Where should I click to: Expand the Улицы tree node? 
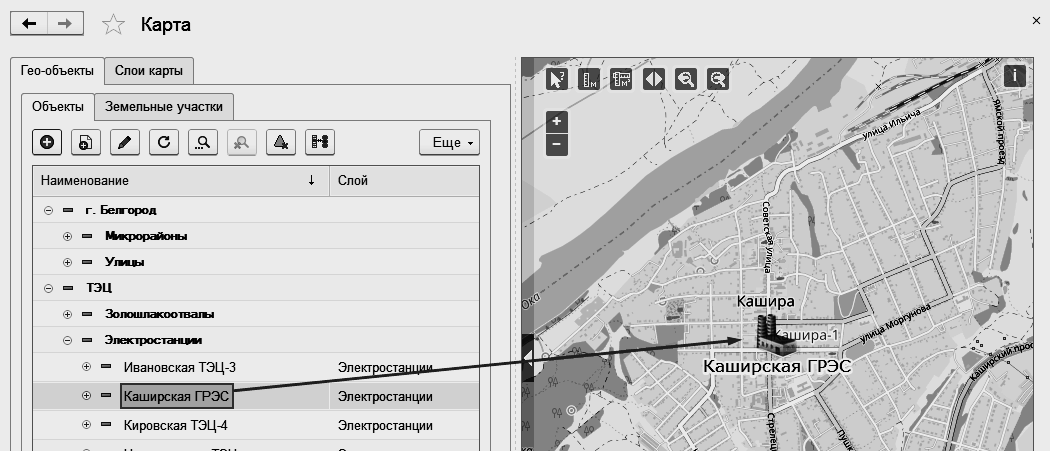[67, 263]
